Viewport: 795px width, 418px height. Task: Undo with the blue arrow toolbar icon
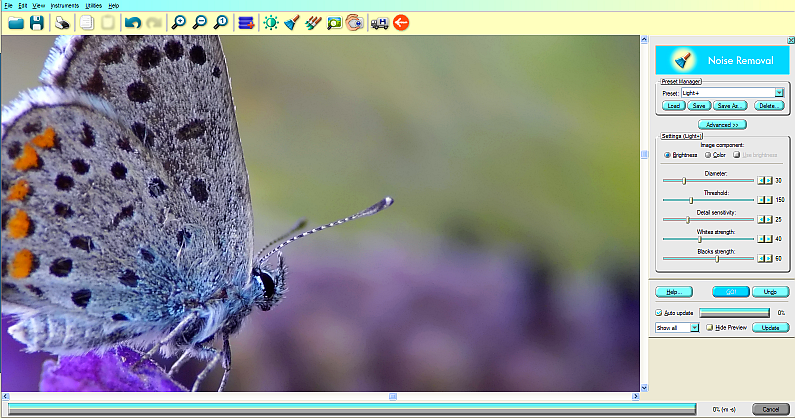click(132, 22)
